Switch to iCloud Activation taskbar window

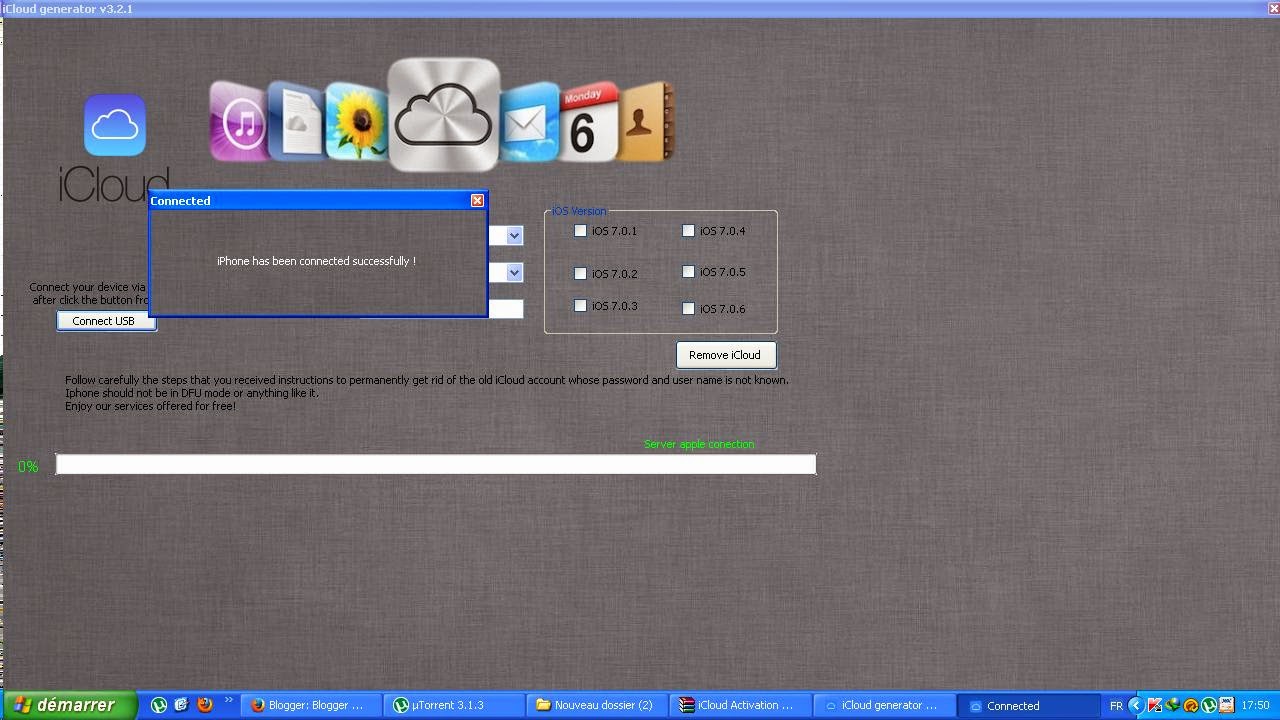(741, 705)
